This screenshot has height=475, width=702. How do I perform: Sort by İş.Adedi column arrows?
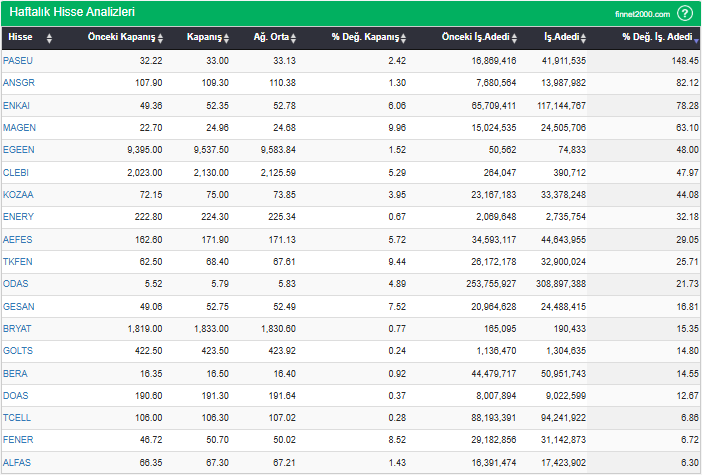583,39
